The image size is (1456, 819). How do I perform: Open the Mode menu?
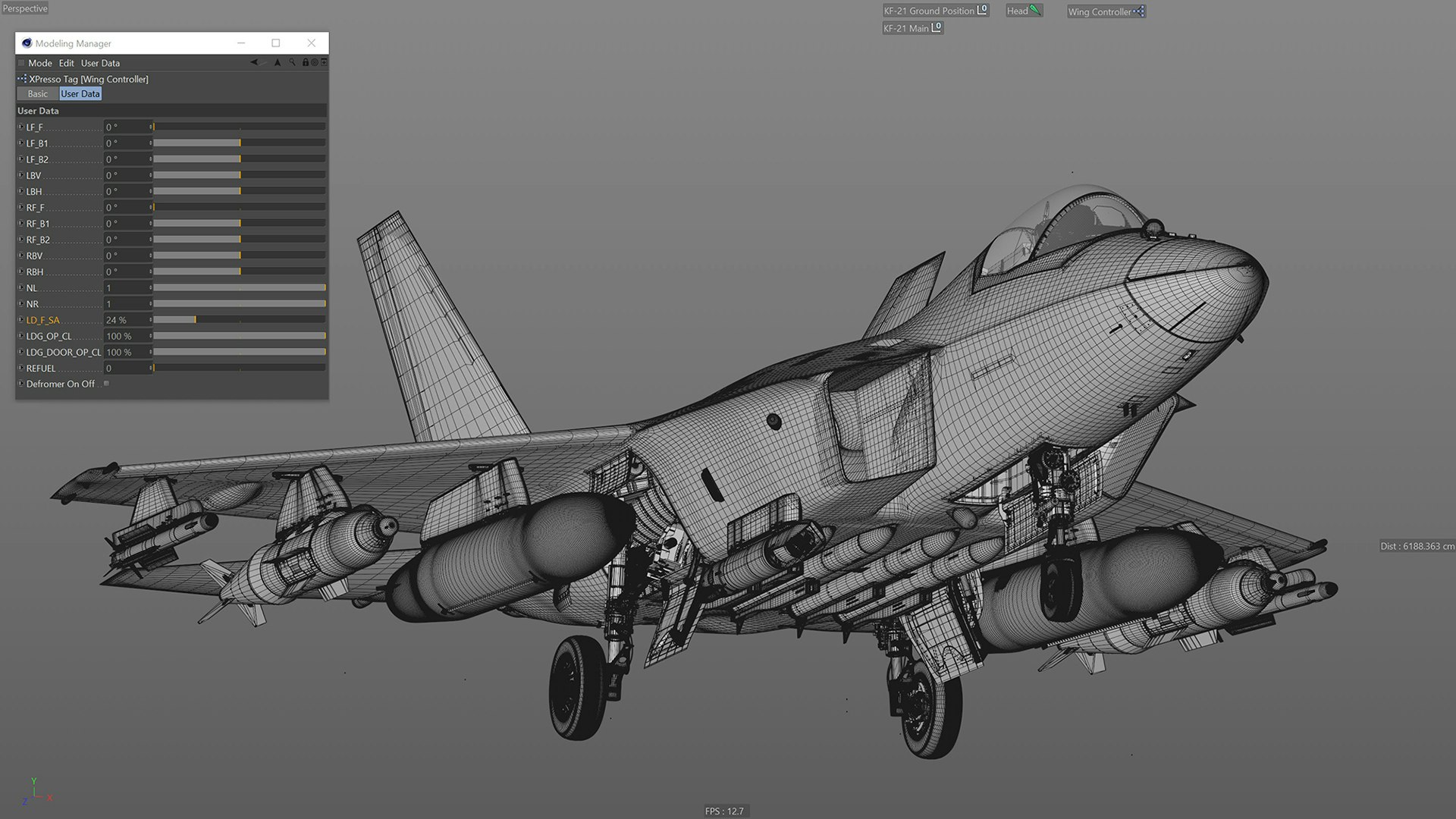(x=39, y=63)
